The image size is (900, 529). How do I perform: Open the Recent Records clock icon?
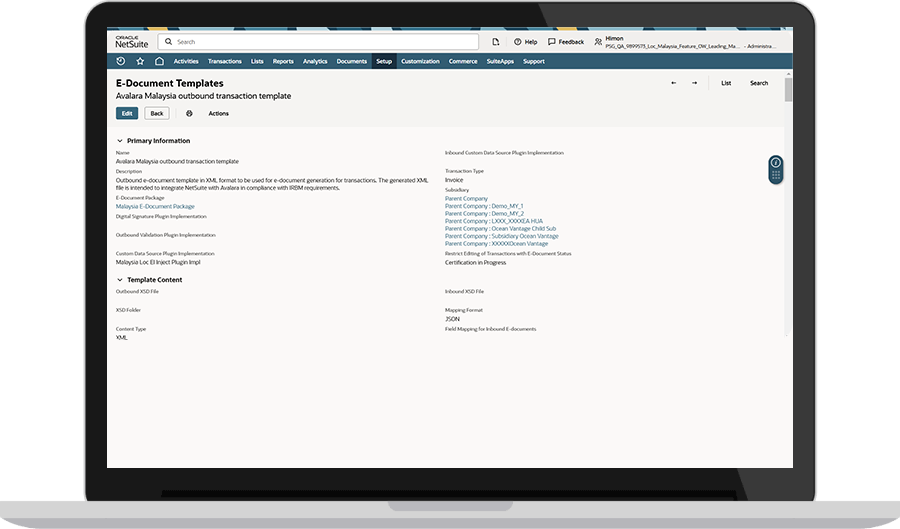[121, 61]
